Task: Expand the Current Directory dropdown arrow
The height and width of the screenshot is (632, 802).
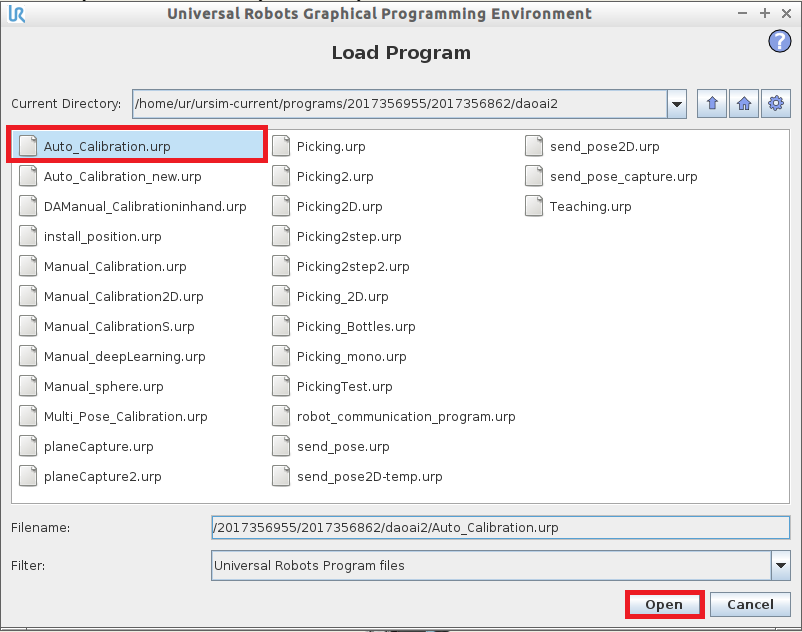Action: (677, 104)
